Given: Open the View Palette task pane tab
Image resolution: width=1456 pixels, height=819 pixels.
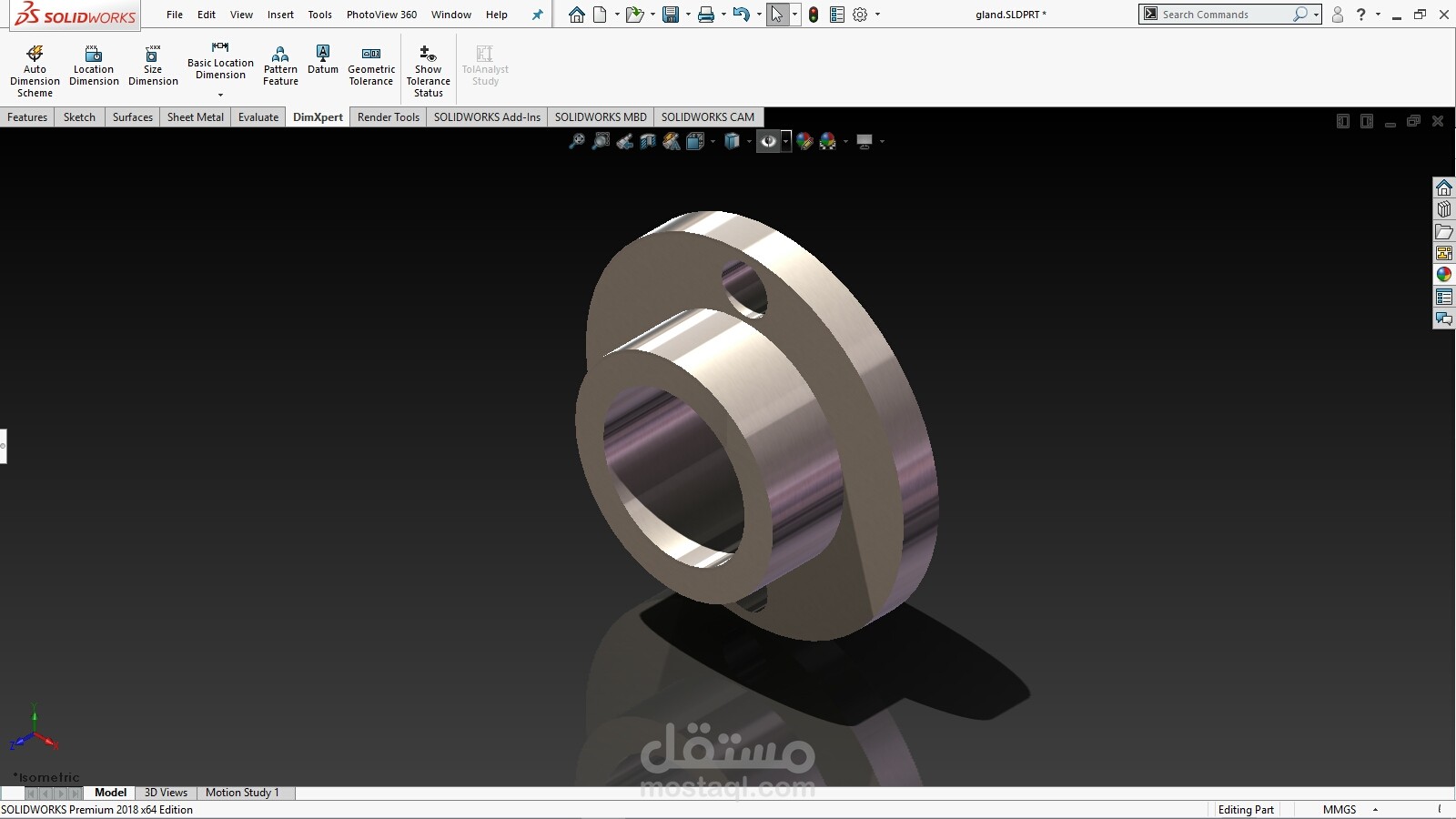Looking at the screenshot, I should click(1444, 253).
